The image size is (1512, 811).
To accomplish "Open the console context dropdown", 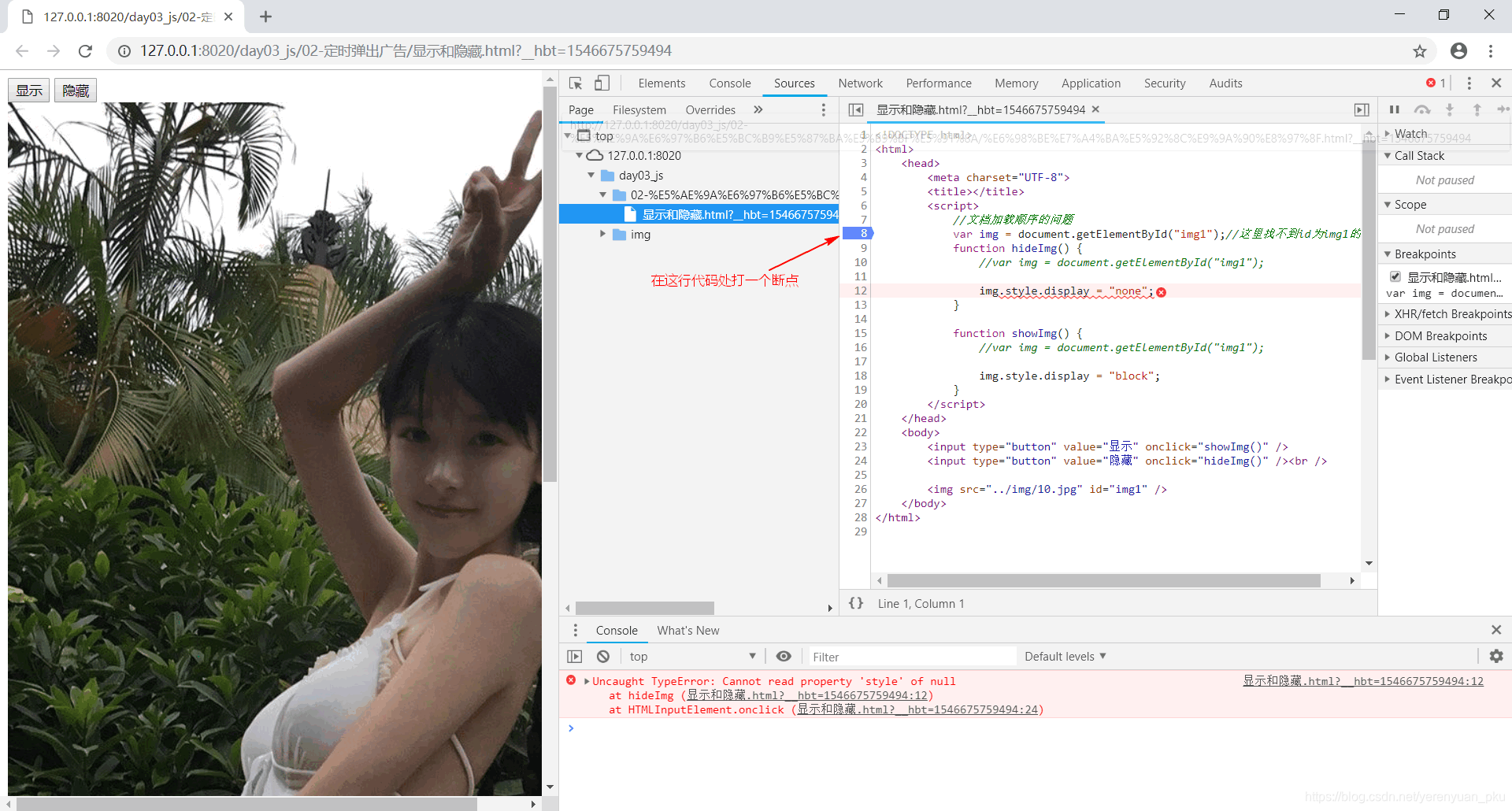I will click(x=693, y=656).
